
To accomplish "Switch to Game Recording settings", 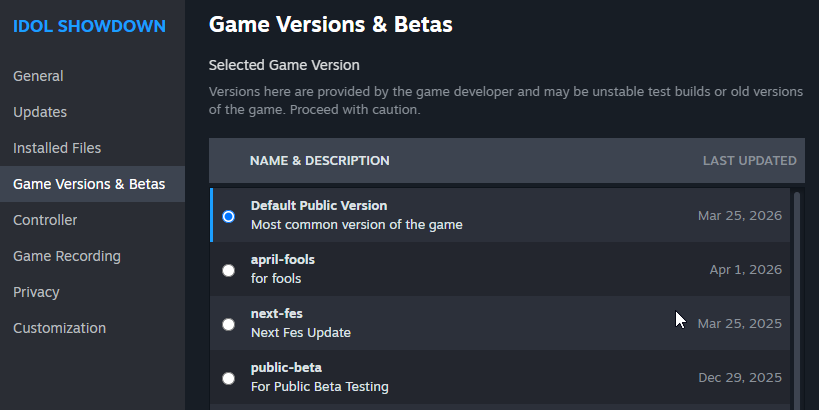I will [x=67, y=256].
